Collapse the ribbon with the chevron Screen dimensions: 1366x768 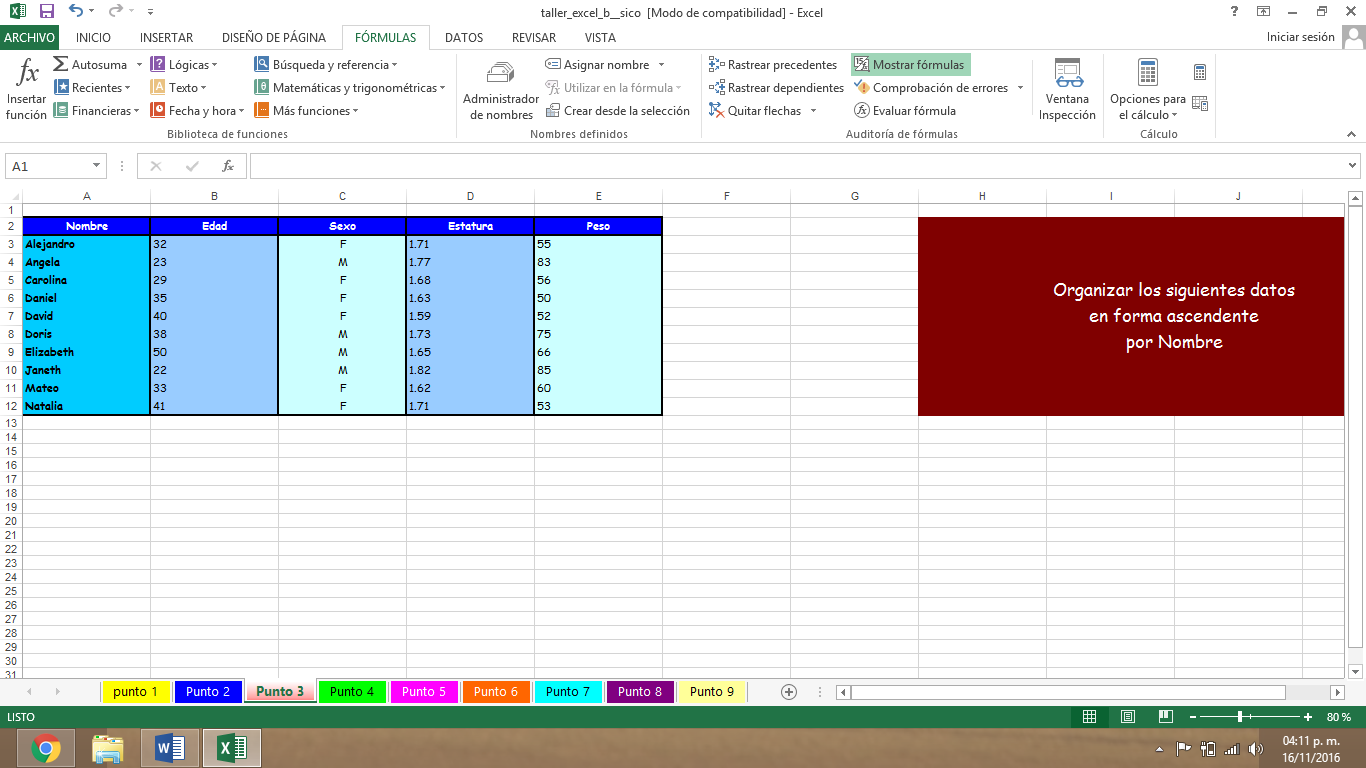pyautogui.click(x=1352, y=133)
